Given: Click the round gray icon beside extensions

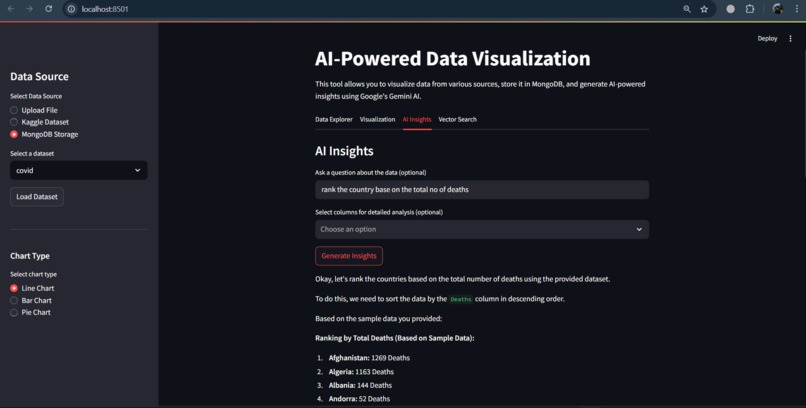Looking at the screenshot, I should click(x=730, y=9).
